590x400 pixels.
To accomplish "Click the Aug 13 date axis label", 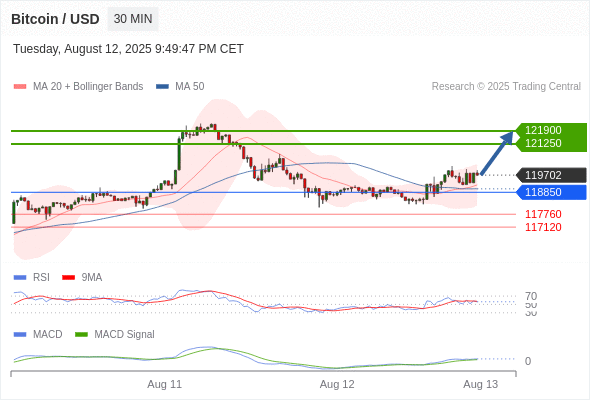I will pos(481,384).
